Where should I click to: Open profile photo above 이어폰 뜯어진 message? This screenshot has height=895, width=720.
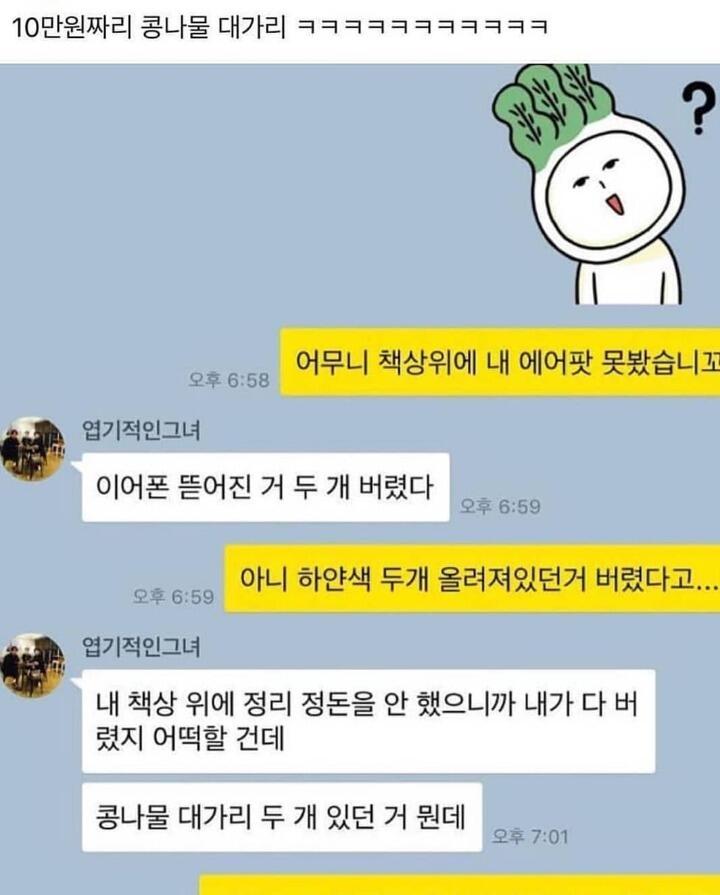point(33,448)
